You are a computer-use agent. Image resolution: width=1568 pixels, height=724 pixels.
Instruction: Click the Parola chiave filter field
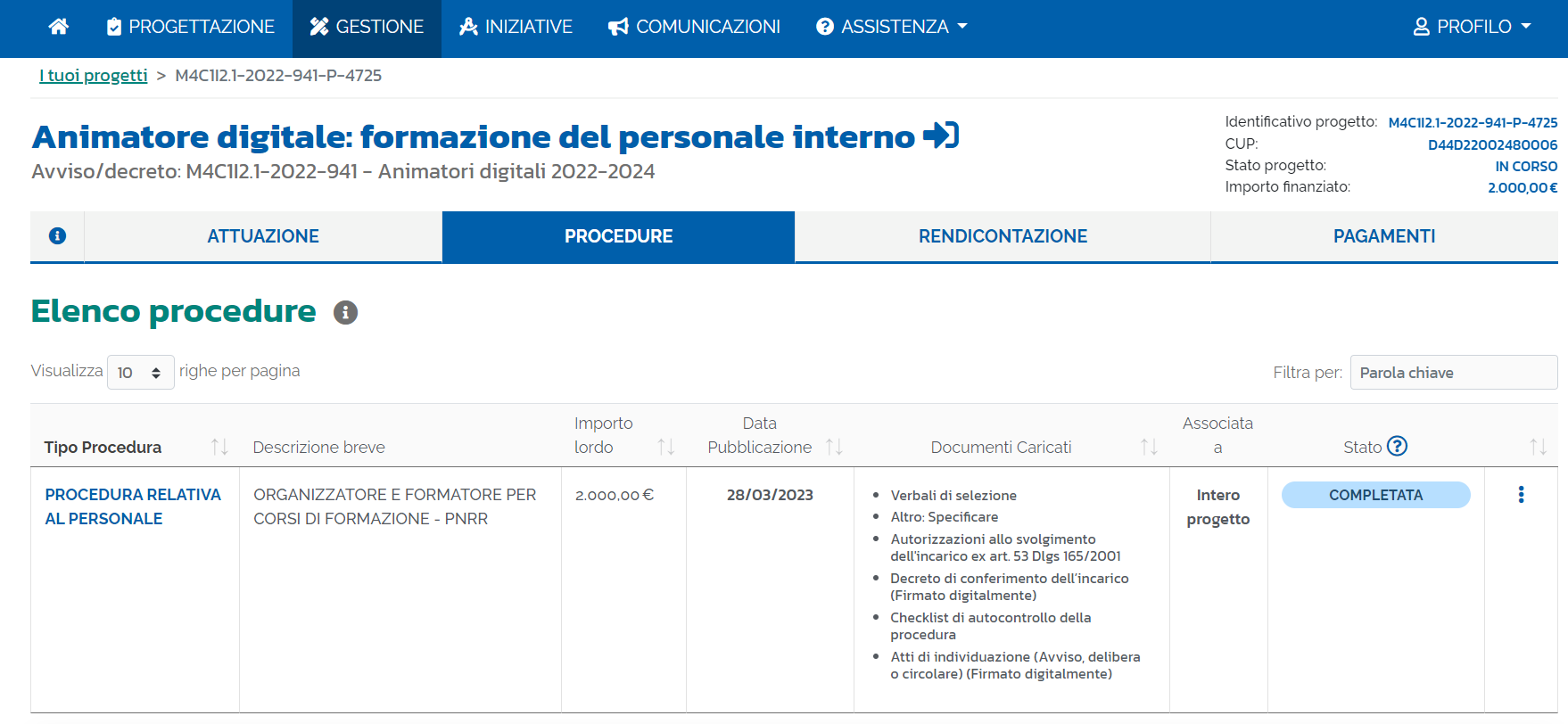pos(1453,373)
